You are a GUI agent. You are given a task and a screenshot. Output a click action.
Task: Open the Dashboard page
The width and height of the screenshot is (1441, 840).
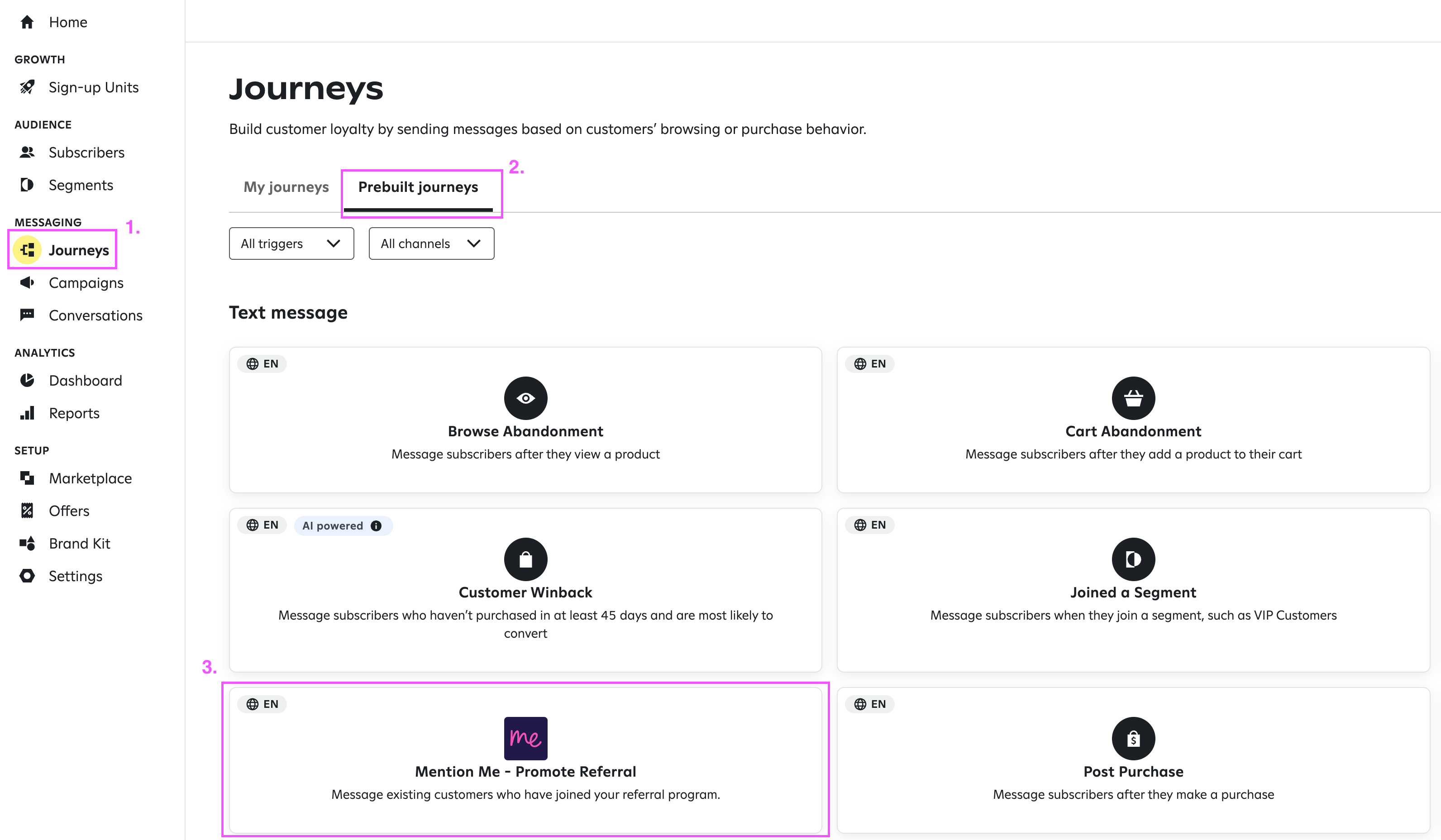(x=86, y=380)
